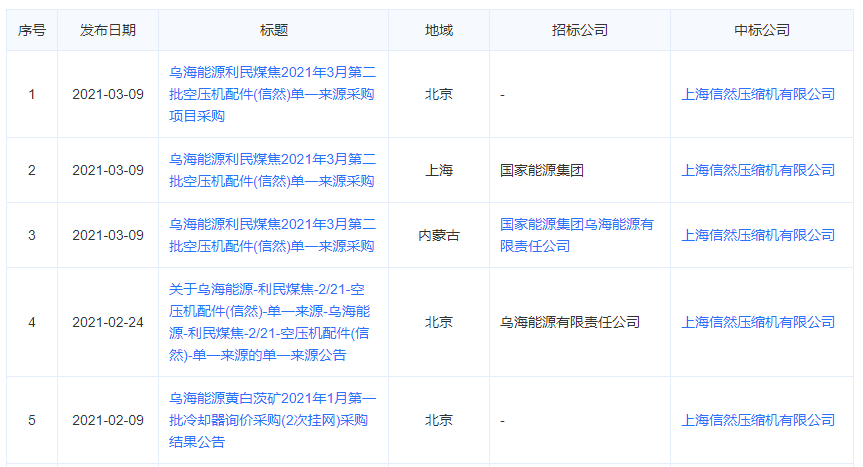Open the 乌海能源黄白茨矿2021年1月 title link
This screenshot has width=863, height=467.
pyautogui.click(x=272, y=420)
